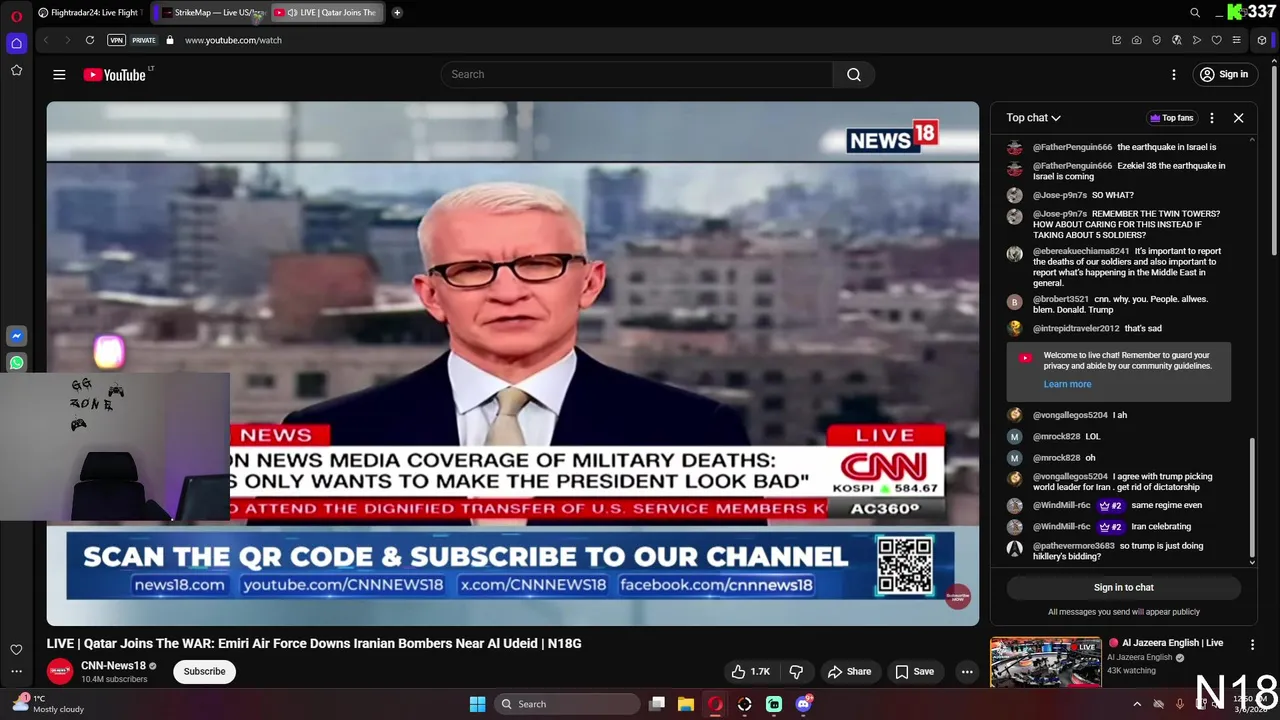Open a new browser tab with plus

click(397, 13)
